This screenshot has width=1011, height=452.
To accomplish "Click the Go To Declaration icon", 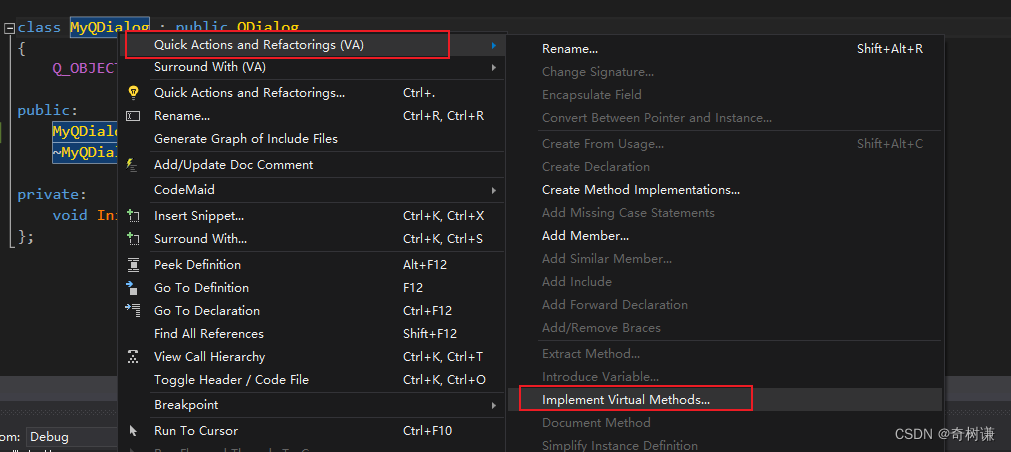I will (x=133, y=310).
